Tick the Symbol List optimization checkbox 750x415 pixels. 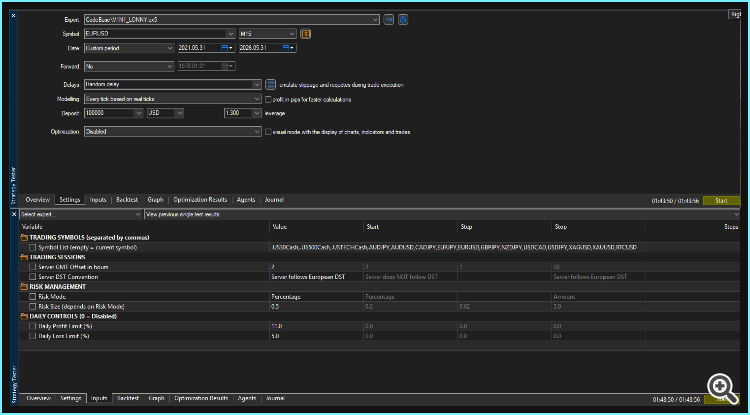tap(33, 248)
